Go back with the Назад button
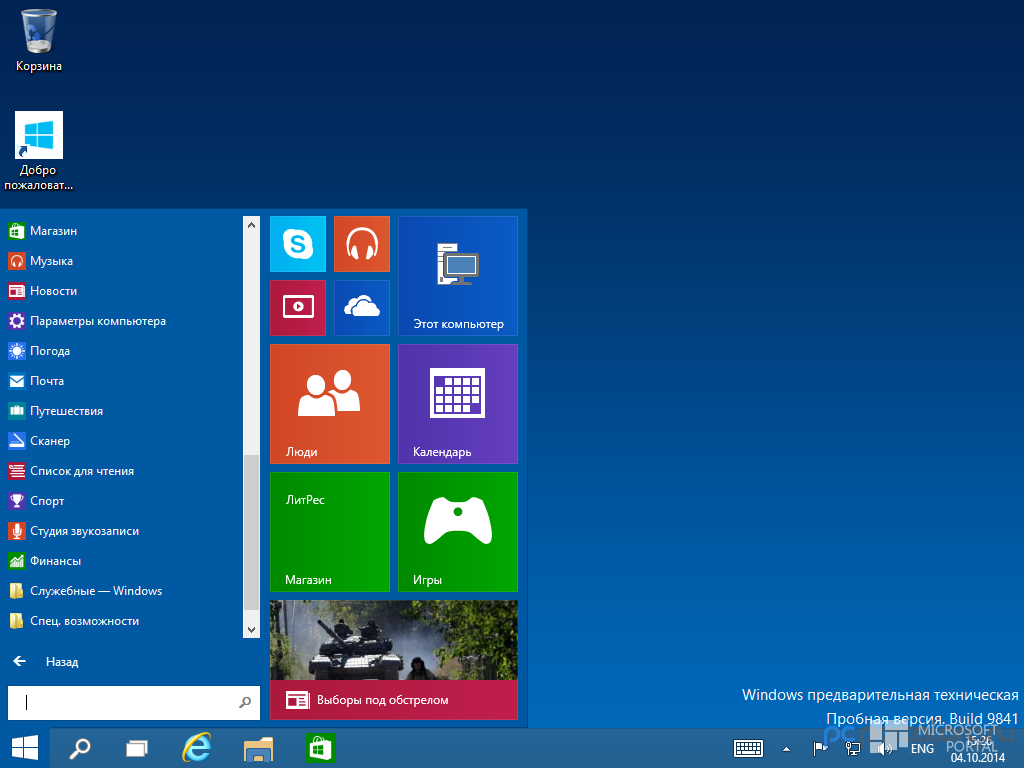Screen dimensions: 1024x768 pyautogui.click(x=46, y=662)
